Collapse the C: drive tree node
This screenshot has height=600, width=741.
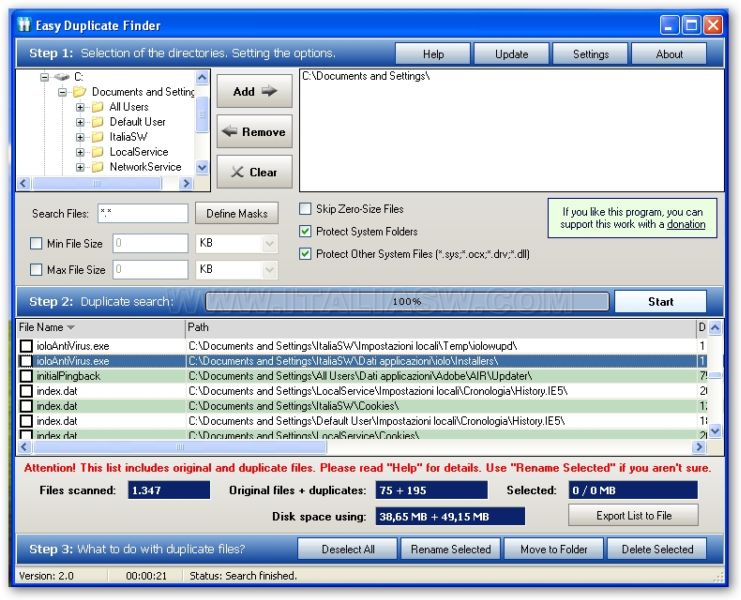[44, 77]
